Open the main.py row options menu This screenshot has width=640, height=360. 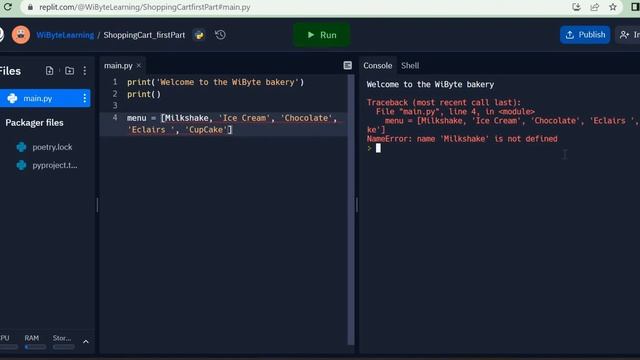(84, 98)
